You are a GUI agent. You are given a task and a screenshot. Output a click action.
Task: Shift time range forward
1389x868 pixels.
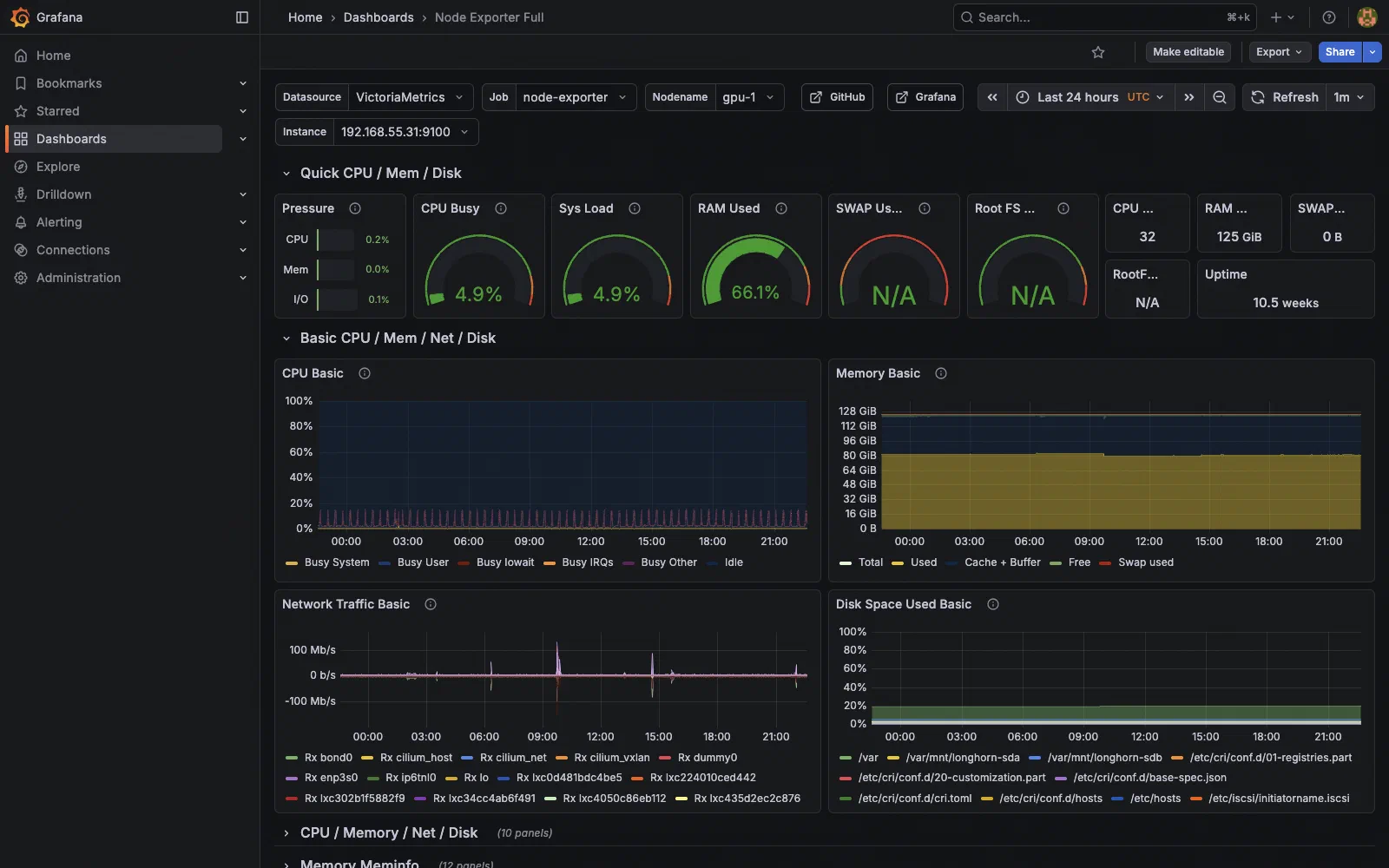(1189, 97)
